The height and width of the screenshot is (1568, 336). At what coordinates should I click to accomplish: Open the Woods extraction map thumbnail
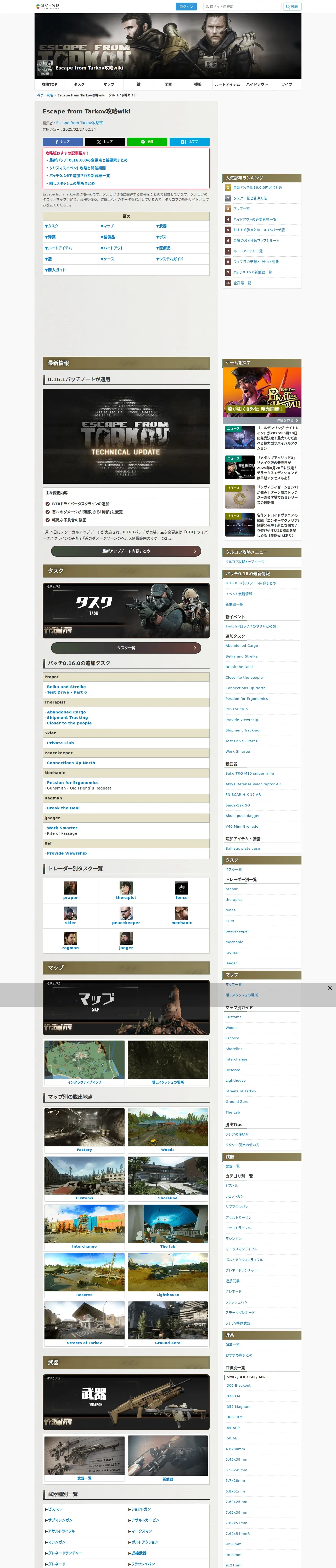pos(168,1127)
